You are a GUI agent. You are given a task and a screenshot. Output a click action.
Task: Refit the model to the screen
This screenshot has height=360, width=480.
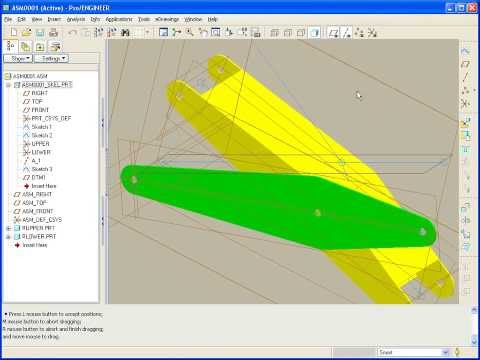pyautogui.click(x=216, y=32)
